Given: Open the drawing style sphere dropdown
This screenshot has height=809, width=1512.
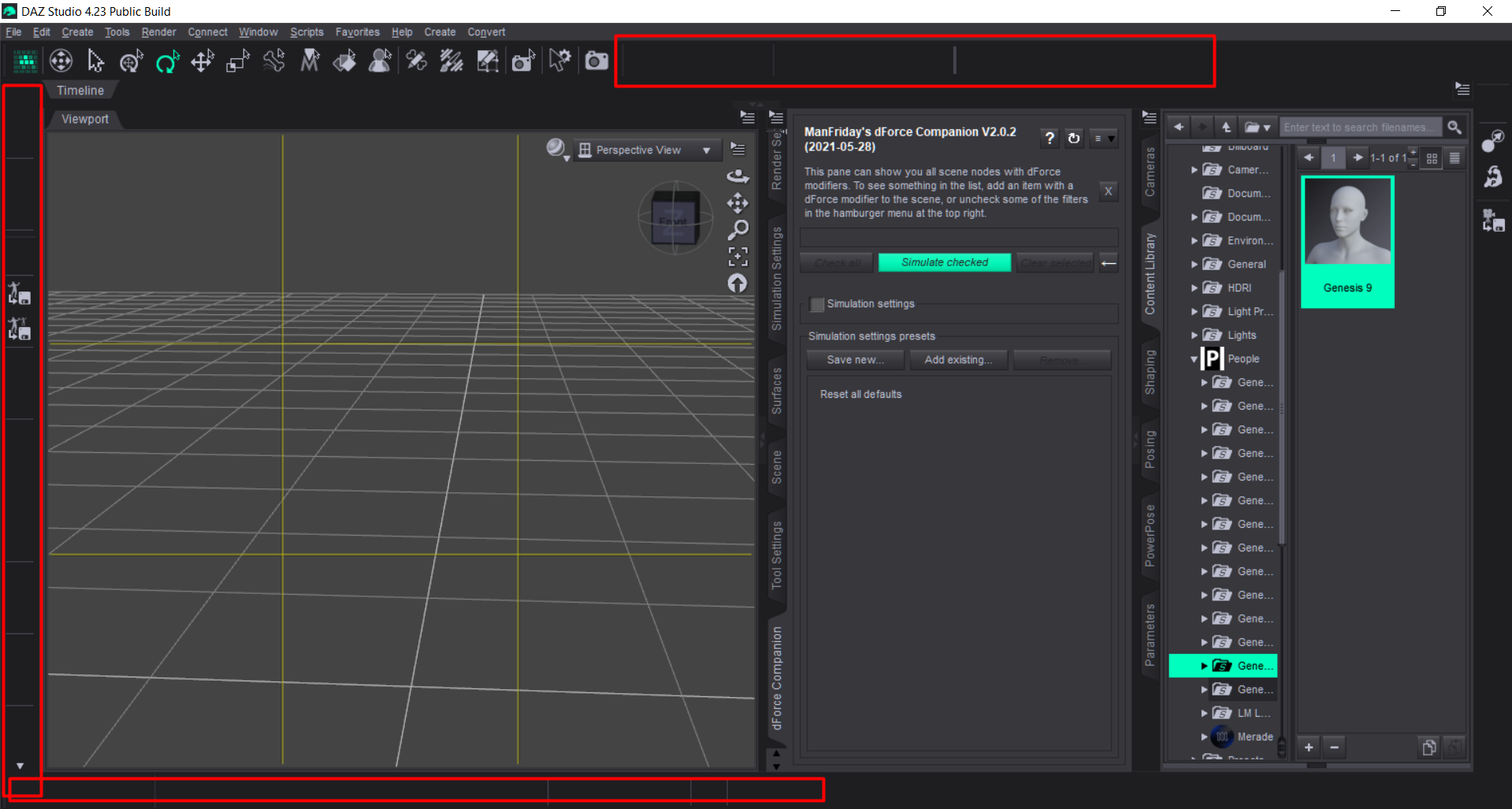Looking at the screenshot, I should pyautogui.click(x=558, y=149).
